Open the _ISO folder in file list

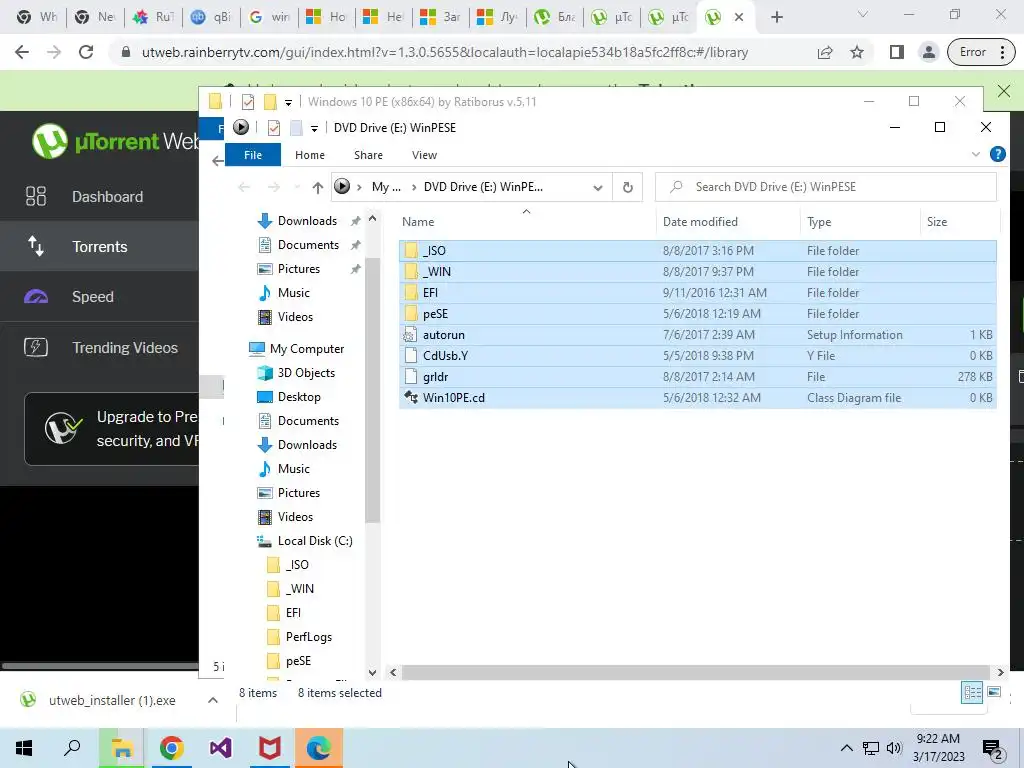(697, 251)
